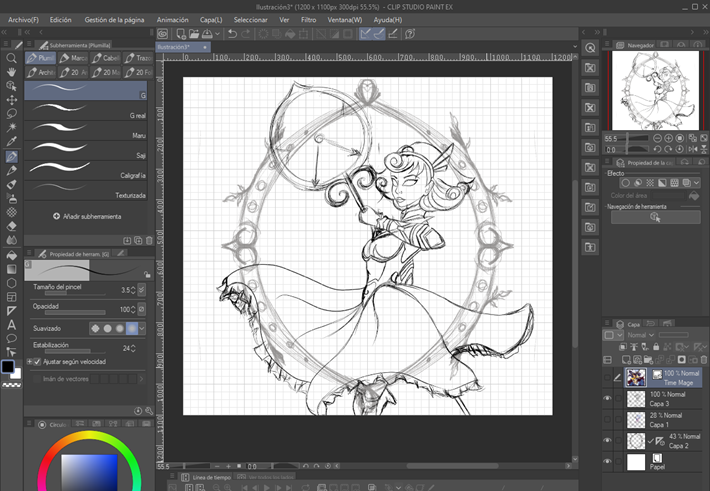Select the Gradient tool
The image size is (710, 491).
(11, 269)
